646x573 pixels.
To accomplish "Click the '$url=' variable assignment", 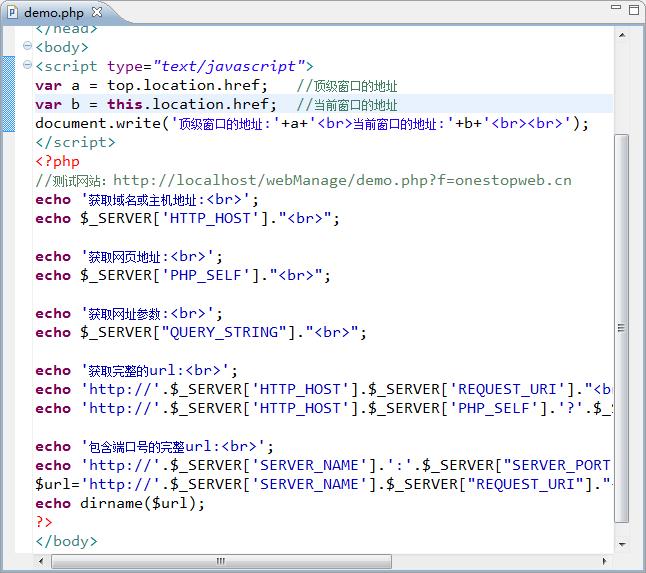I will pos(58,484).
